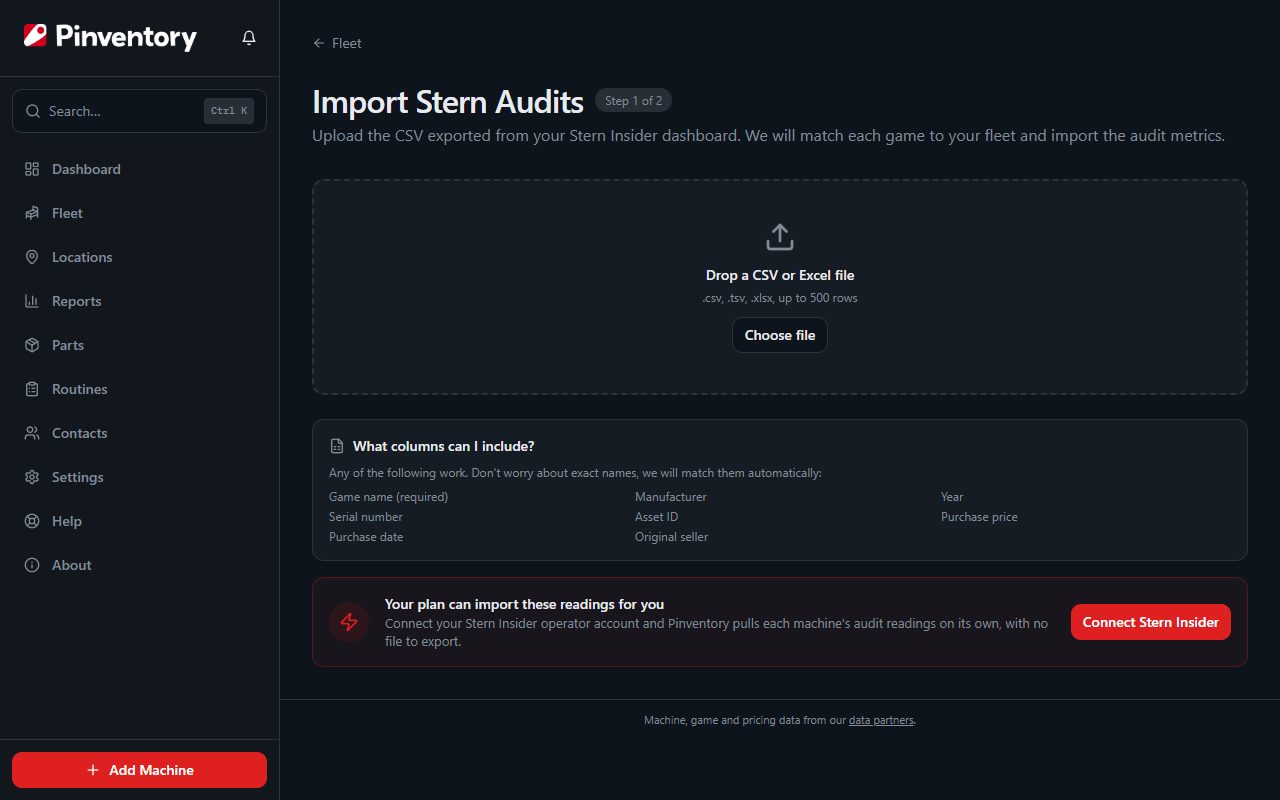Click the back arrow beside Fleet
The image size is (1280, 800).
[319, 43]
